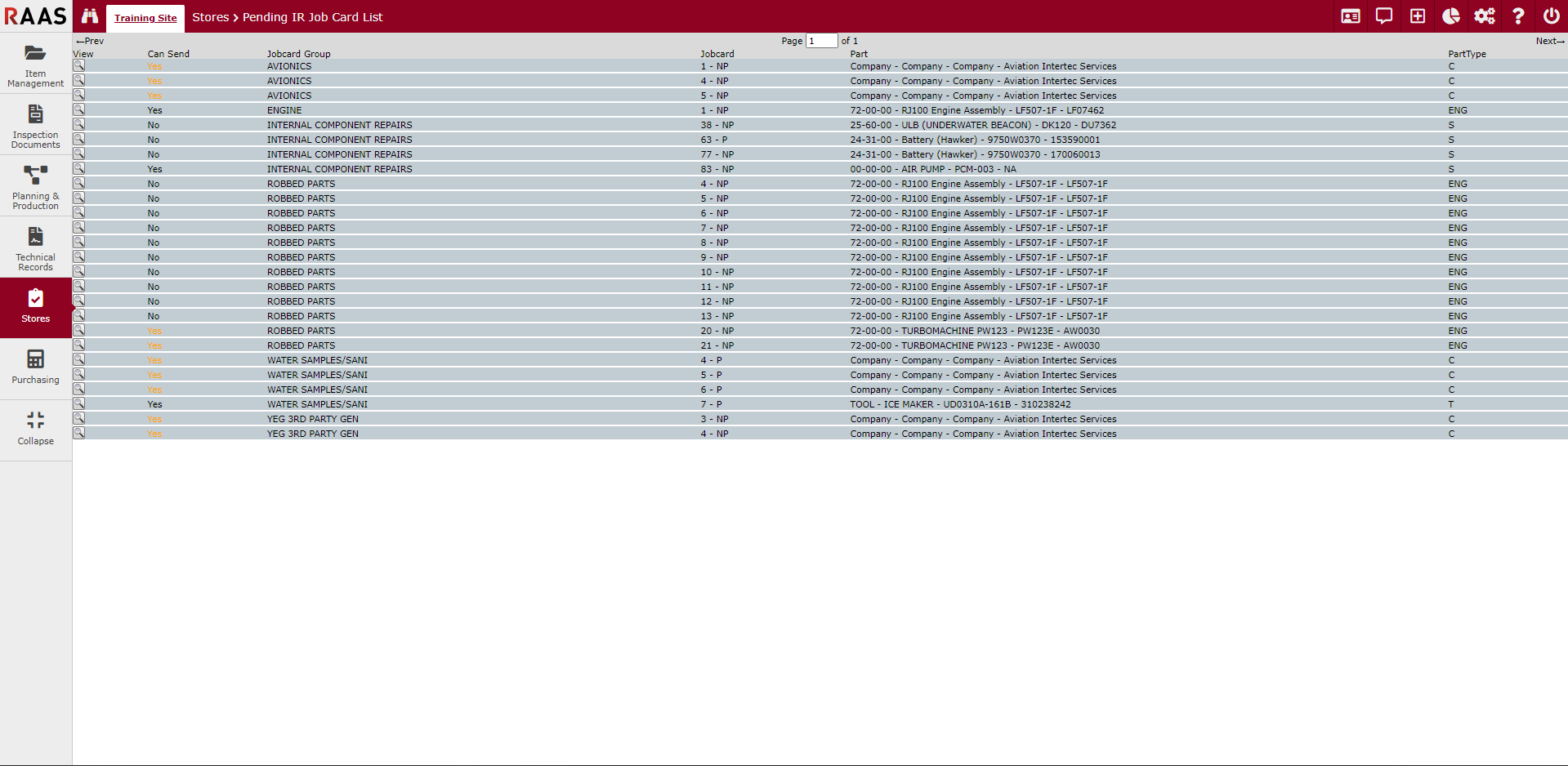Click the plus box icon in header
The image size is (1568, 766).
[x=1418, y=16]
